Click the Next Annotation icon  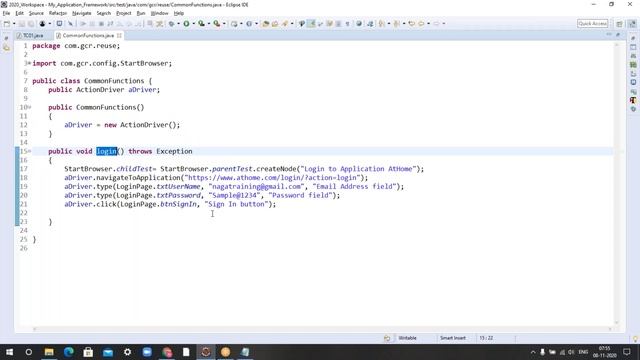(x=382, y=24)
